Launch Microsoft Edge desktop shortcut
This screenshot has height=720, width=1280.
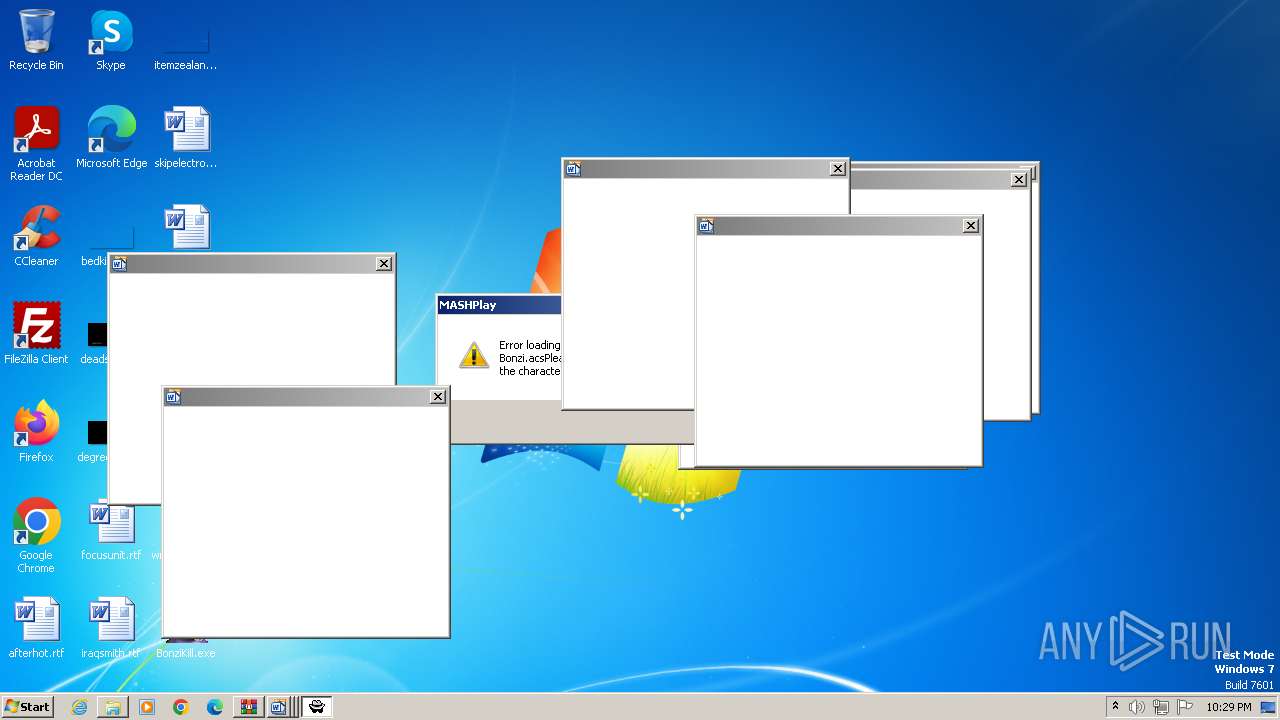point(111,138)
